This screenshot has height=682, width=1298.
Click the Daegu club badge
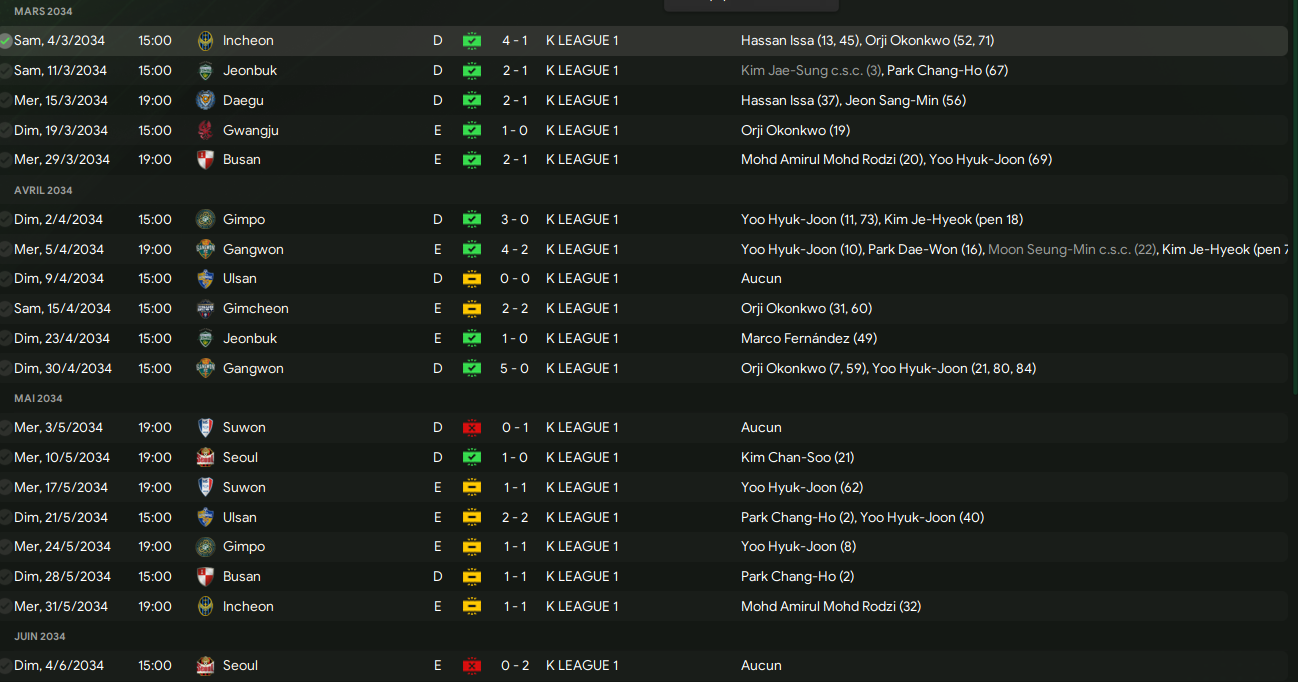[205, 101]
